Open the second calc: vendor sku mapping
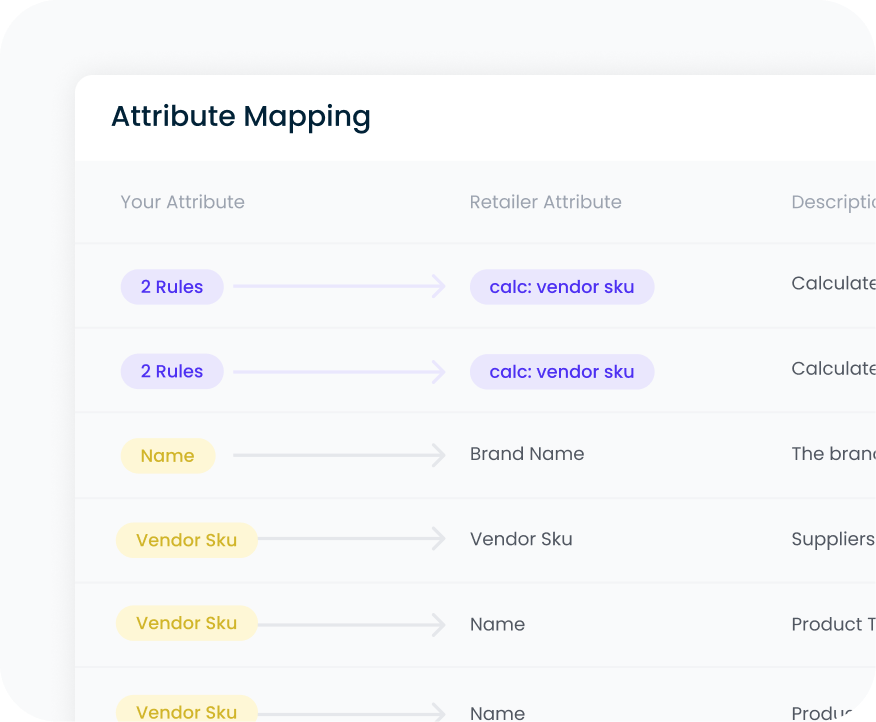876x722 pixels. (561, 371)
